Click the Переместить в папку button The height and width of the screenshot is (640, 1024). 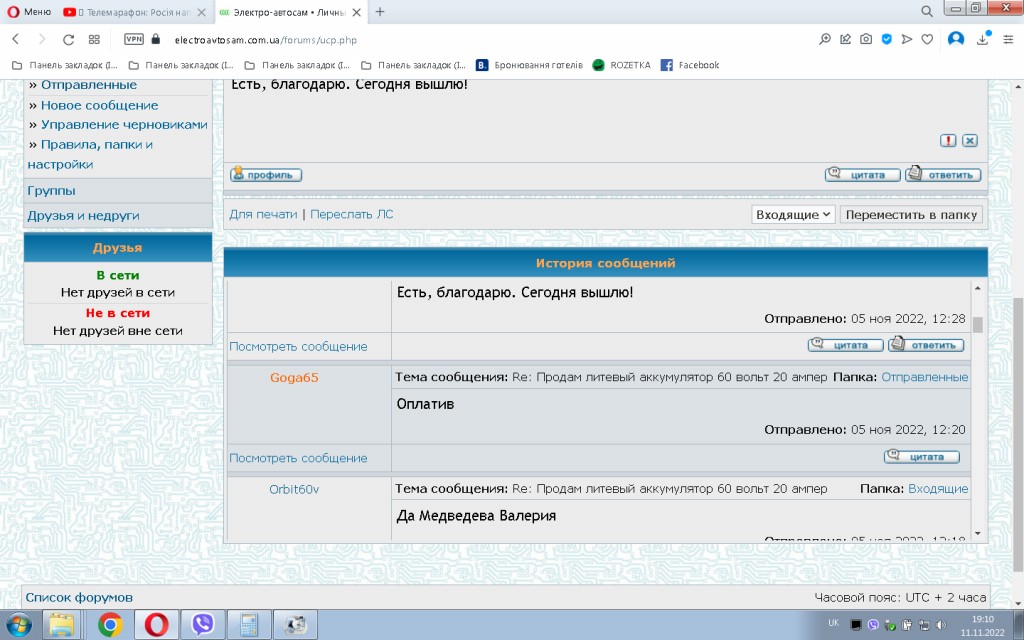pyautogui.click(x=911, y=215)
